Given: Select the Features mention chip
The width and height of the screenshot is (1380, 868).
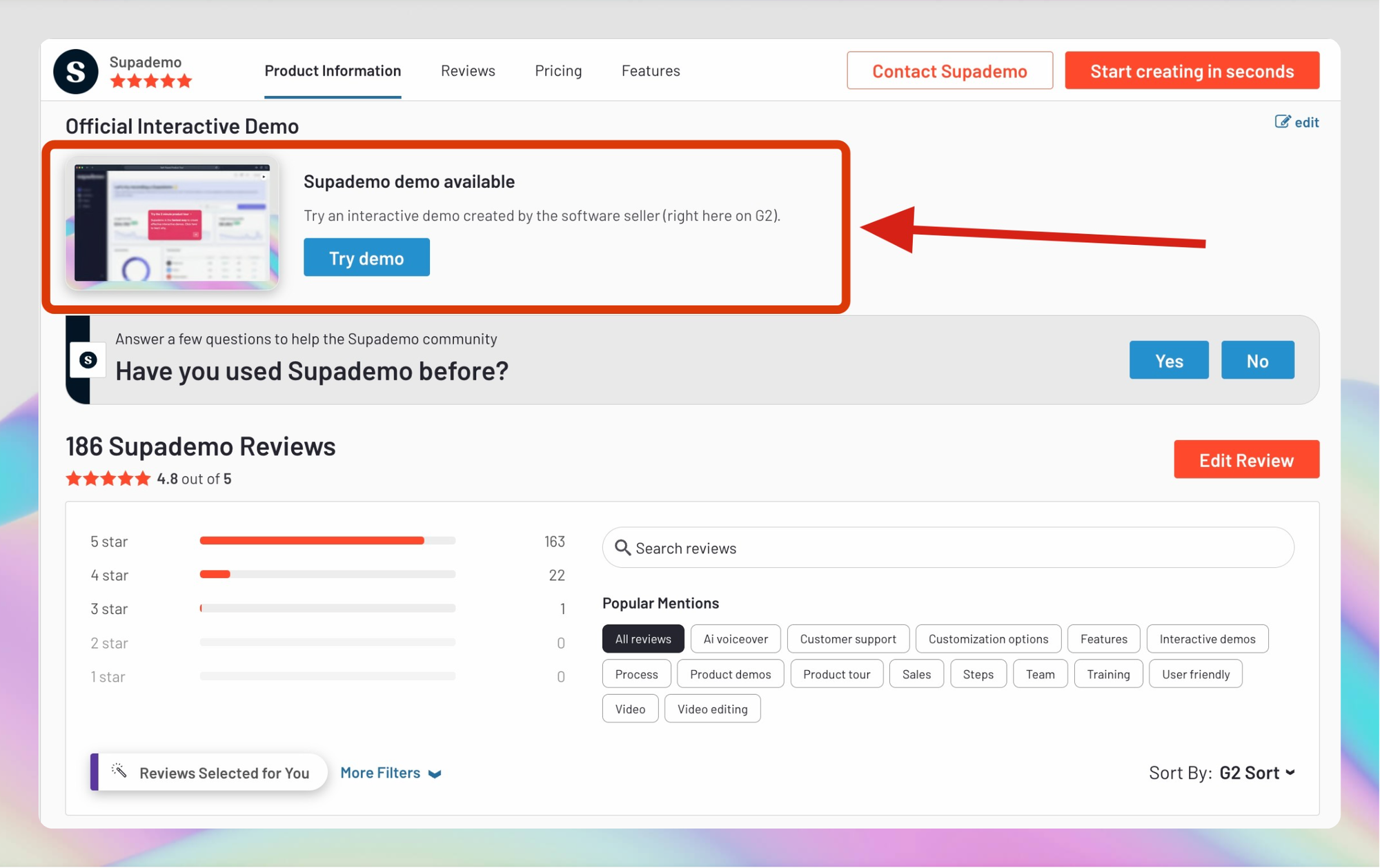Looking at the screenshot, I should (1104, 639).
